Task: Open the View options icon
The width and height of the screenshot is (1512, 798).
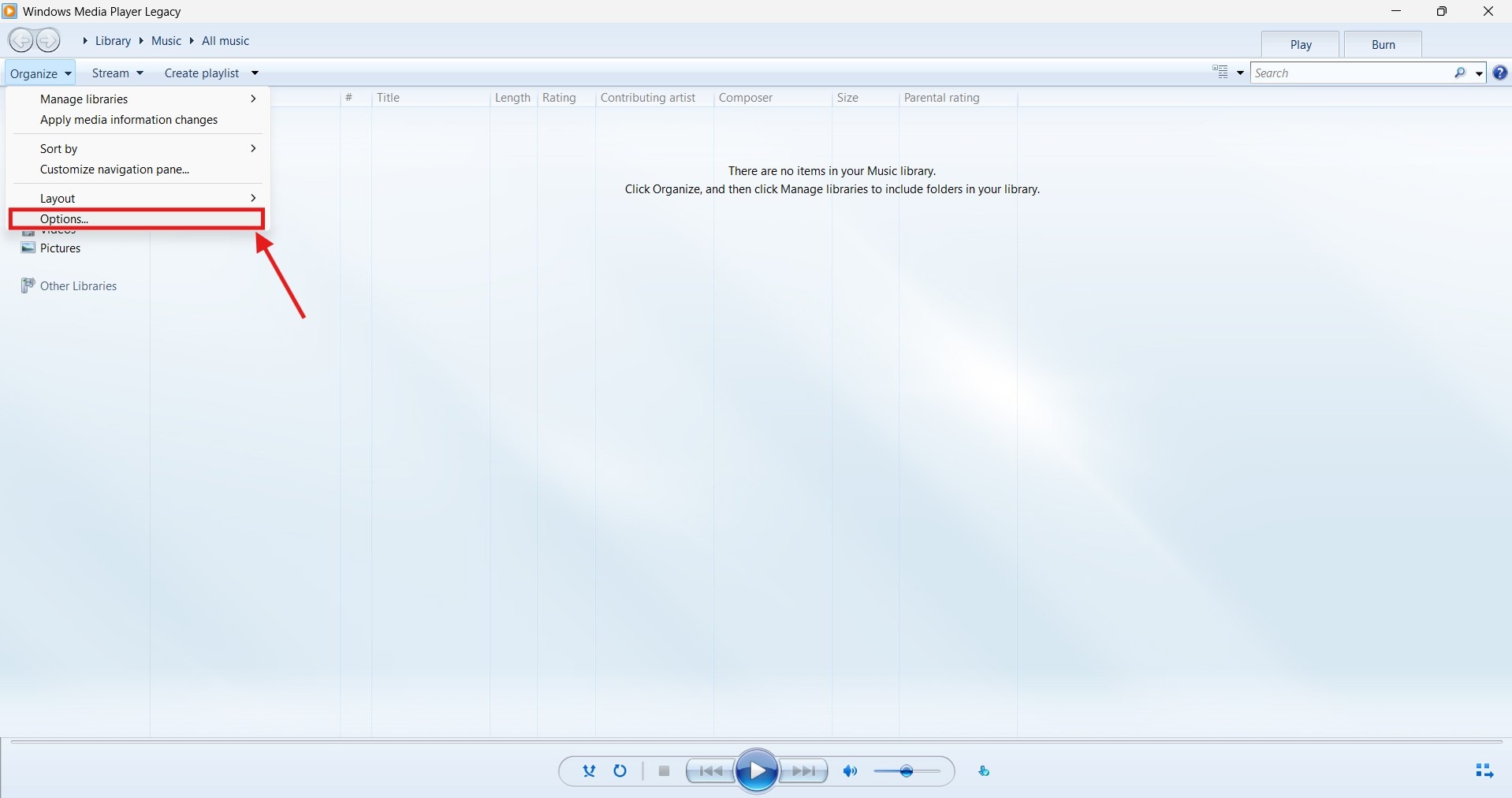Action: [x=1220, y=73]
